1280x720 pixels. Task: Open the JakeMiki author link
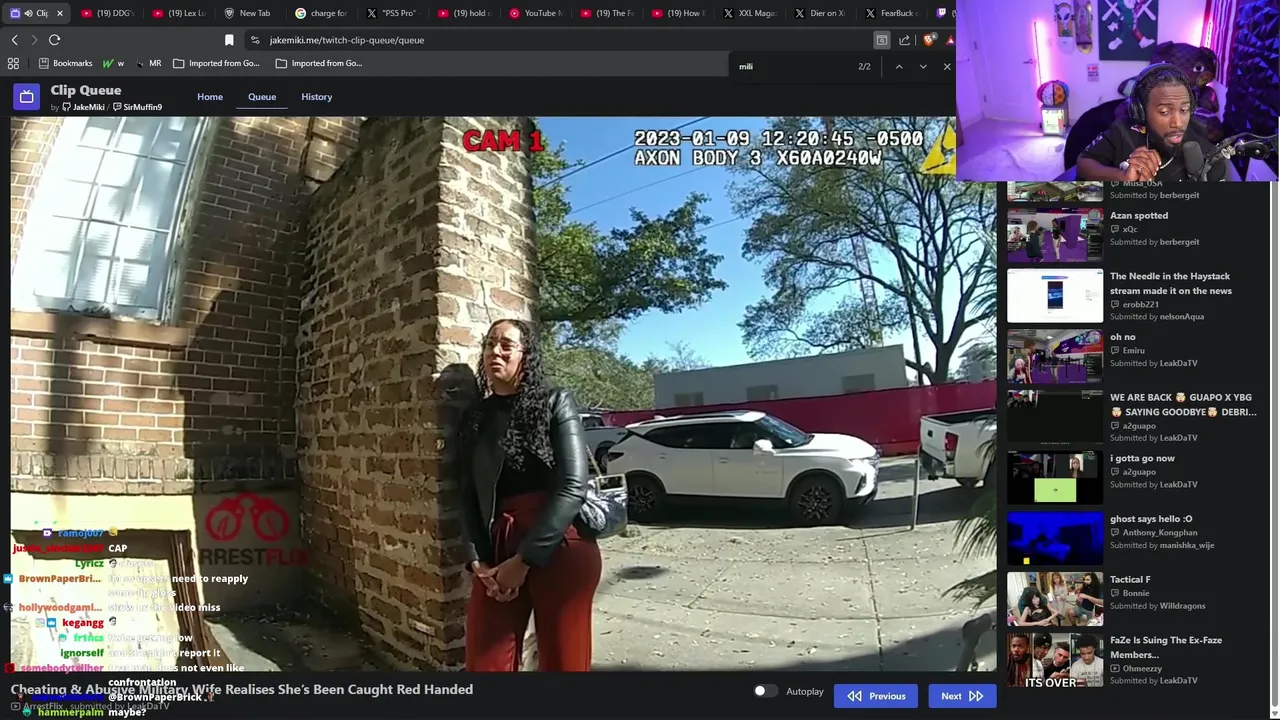[83, 107]
